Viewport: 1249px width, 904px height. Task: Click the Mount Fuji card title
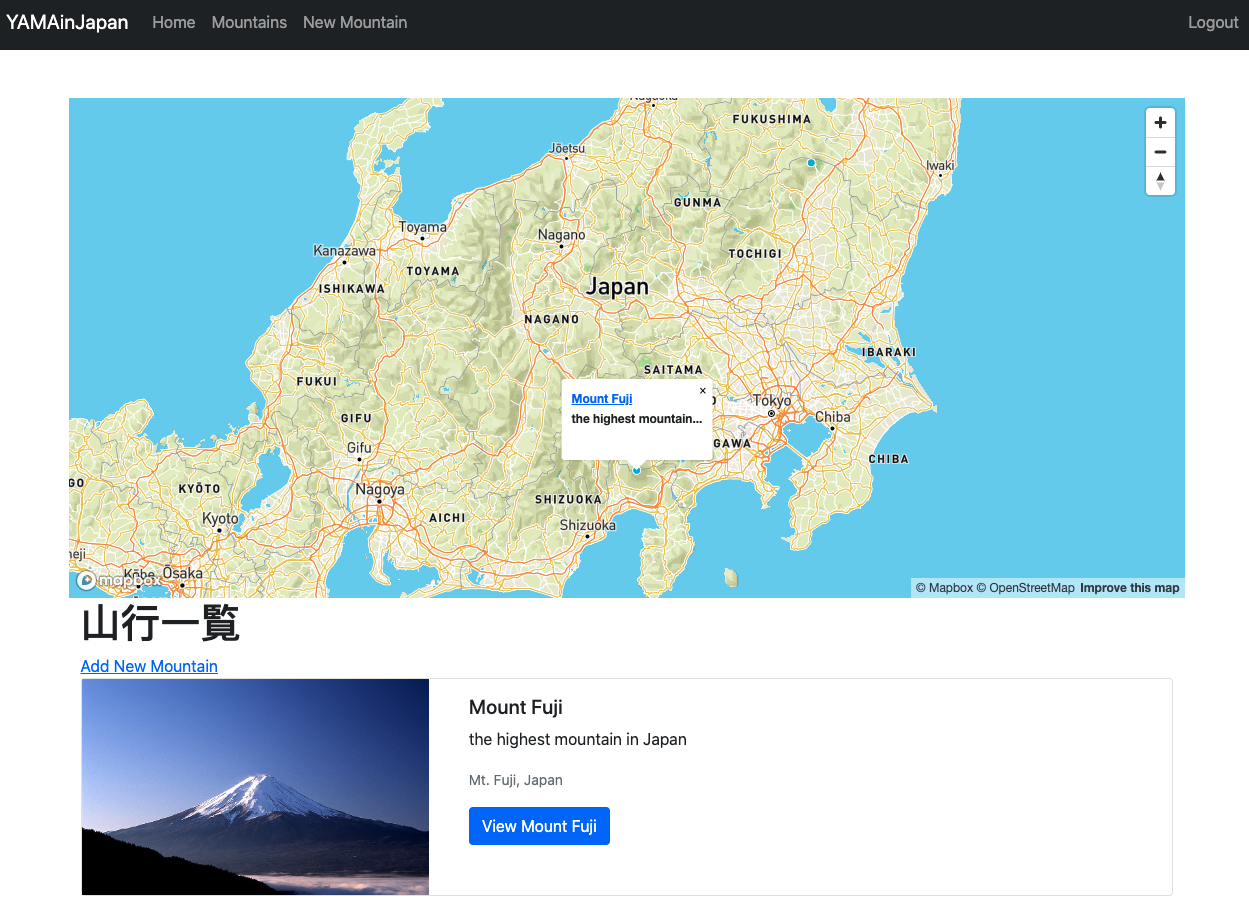[516, 707]
